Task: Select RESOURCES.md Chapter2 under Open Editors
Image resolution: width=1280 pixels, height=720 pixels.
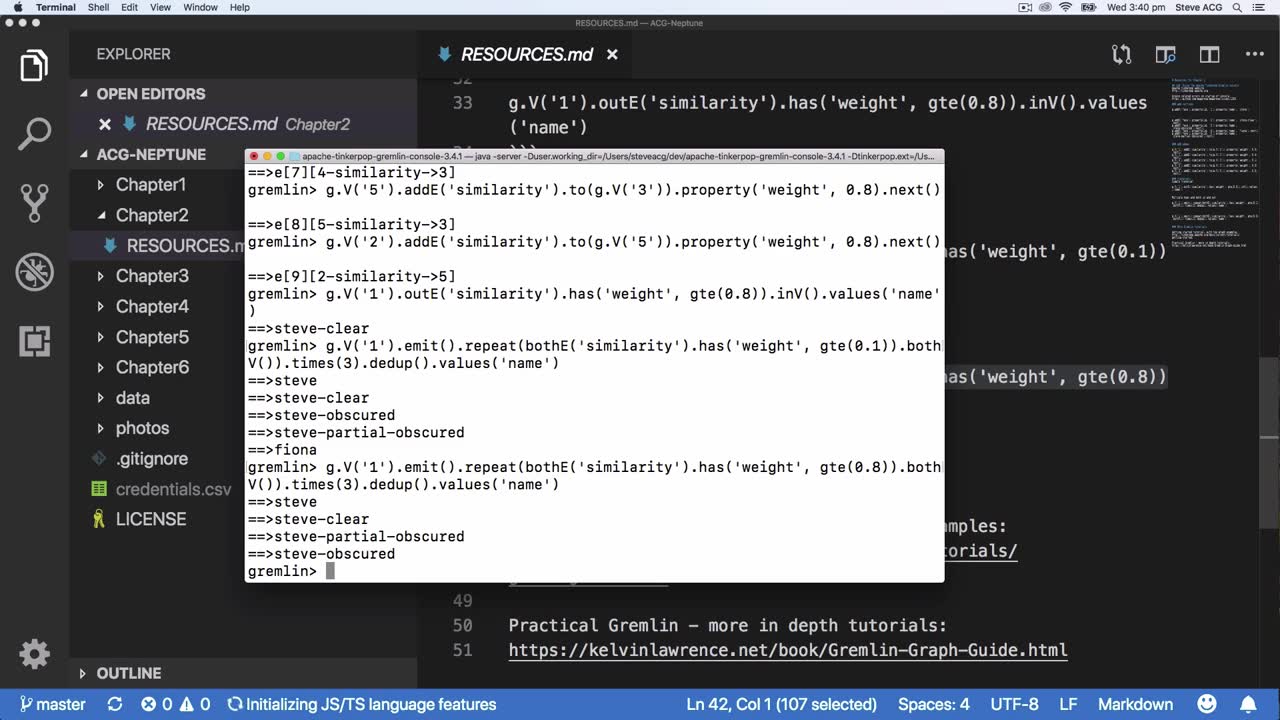Action: pos(247,124)
